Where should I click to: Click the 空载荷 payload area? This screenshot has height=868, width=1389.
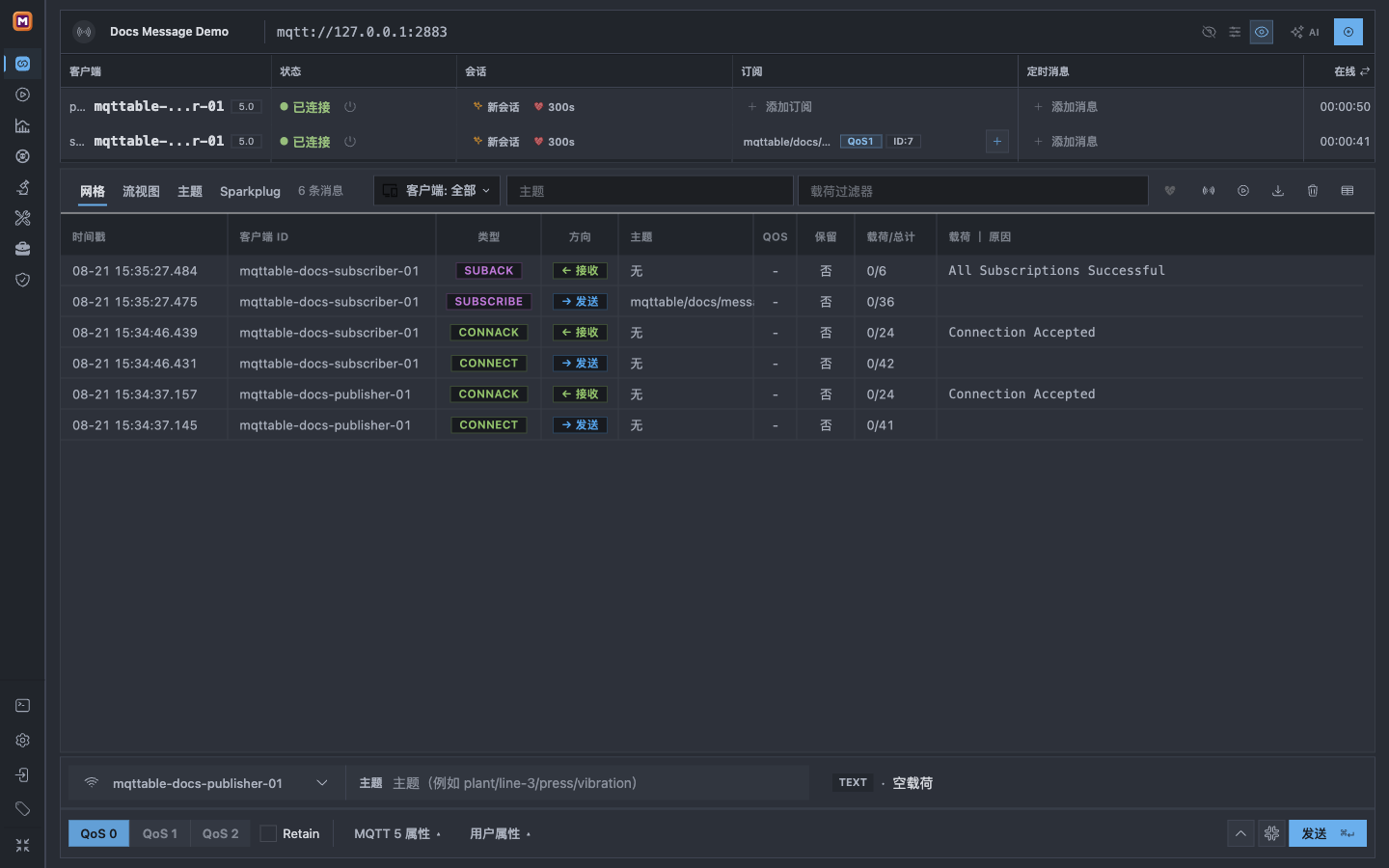(x=912, y=783)
